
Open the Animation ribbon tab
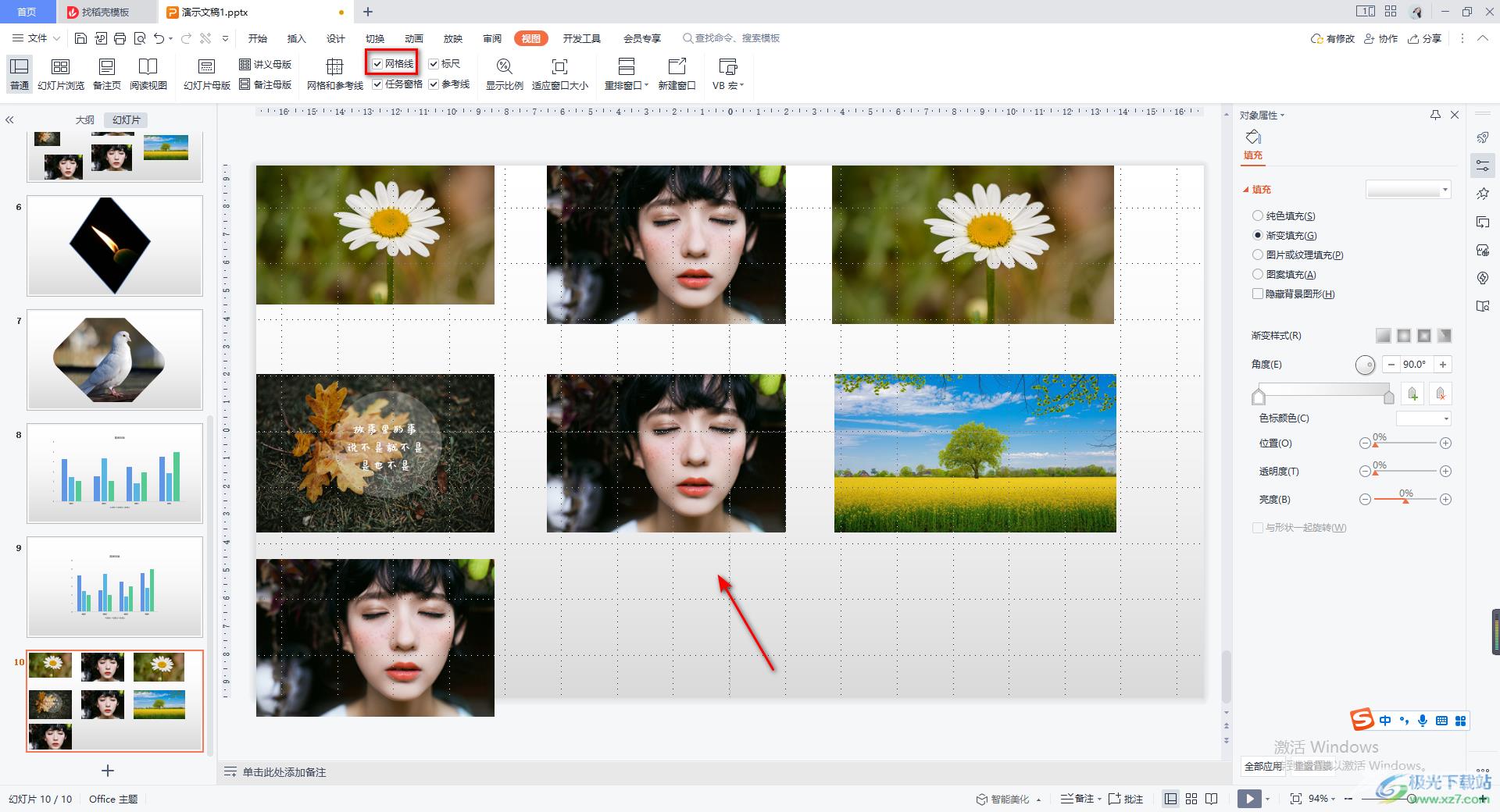[414, 38]
